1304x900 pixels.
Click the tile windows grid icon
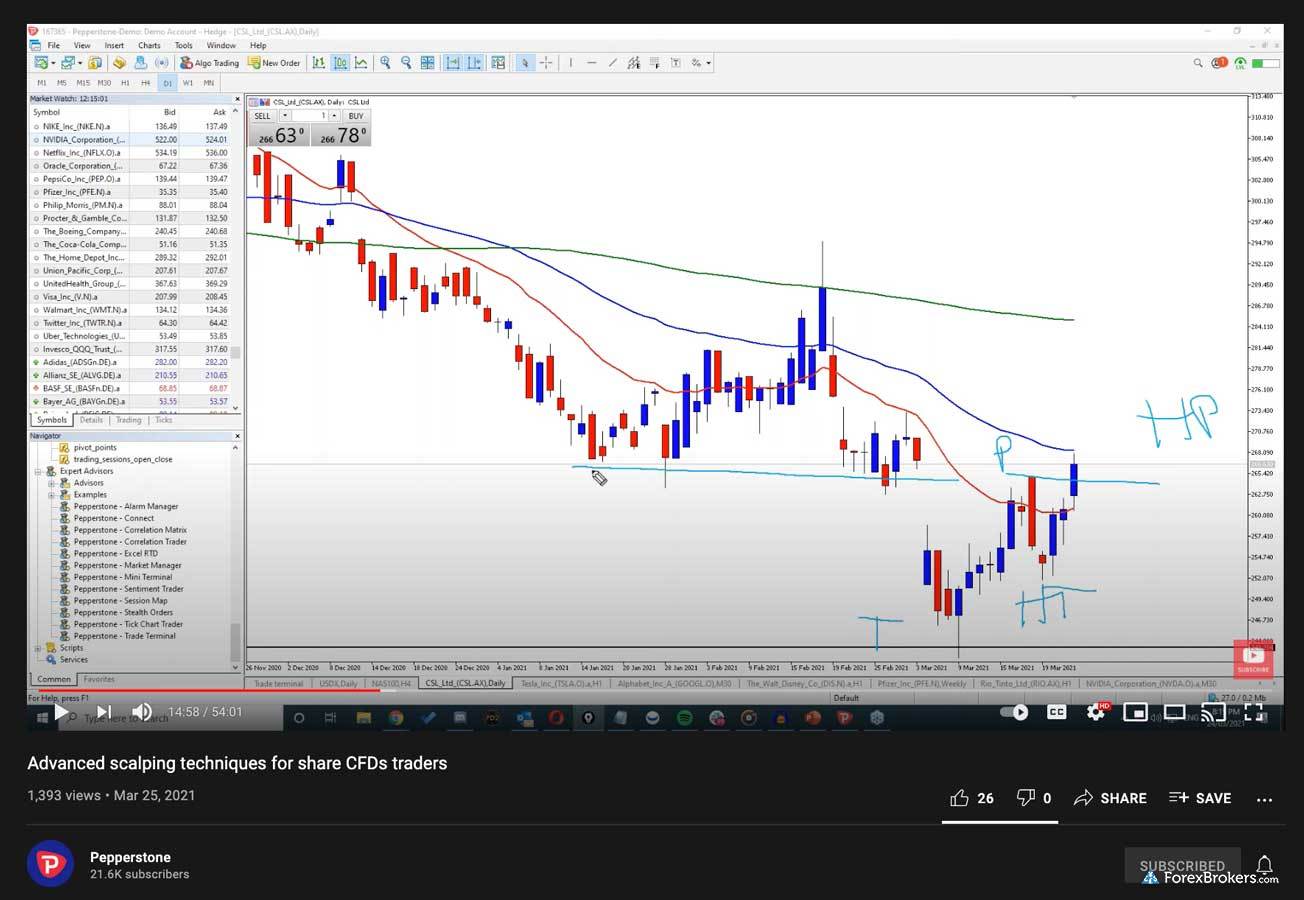[428, 63]
